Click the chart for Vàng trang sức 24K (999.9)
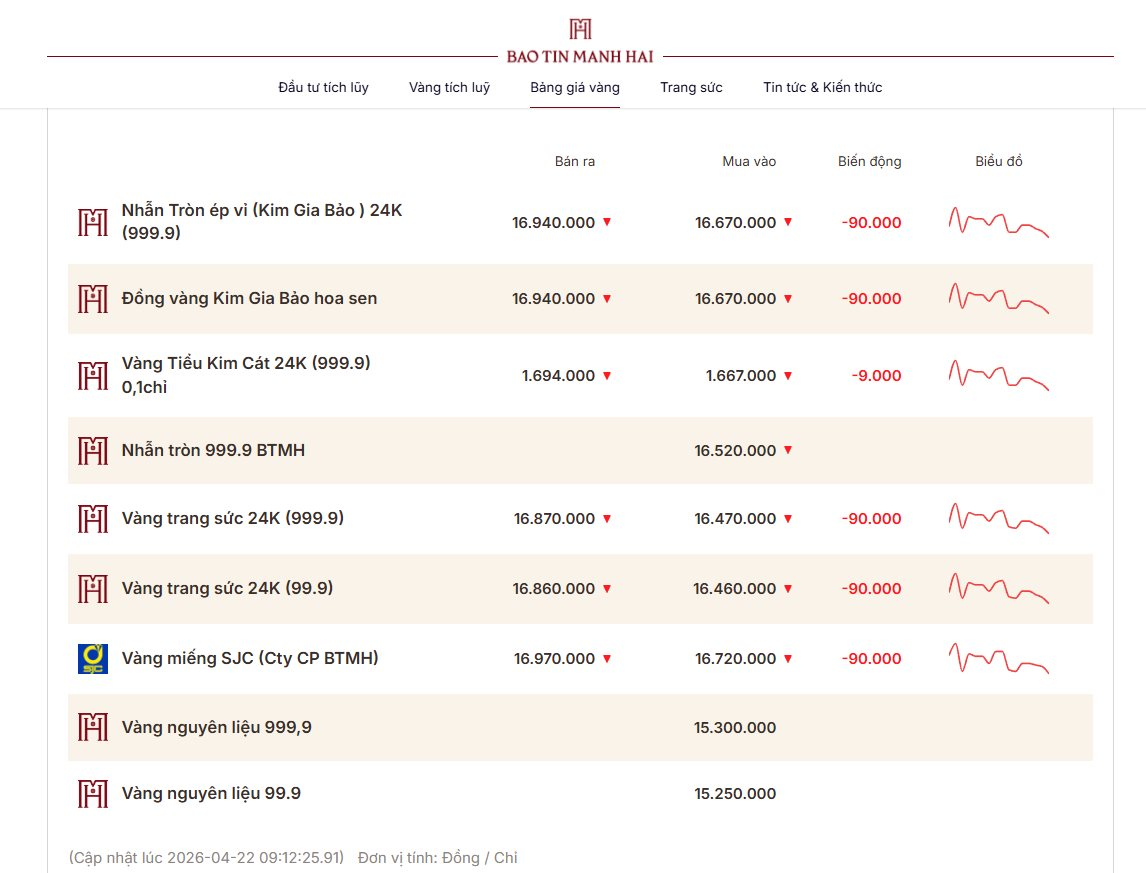This screenshot has height=873, width=1146. tap(998, 518)
